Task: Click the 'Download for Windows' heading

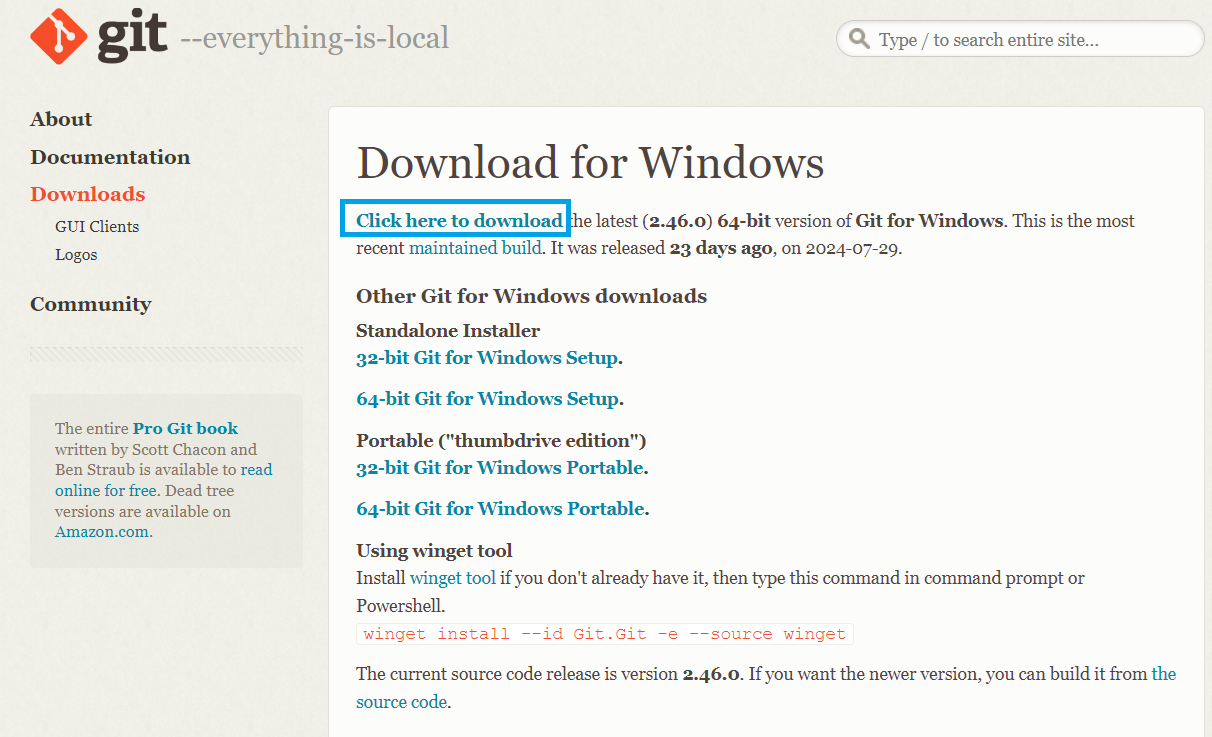Action: click(x=590, y=162)
